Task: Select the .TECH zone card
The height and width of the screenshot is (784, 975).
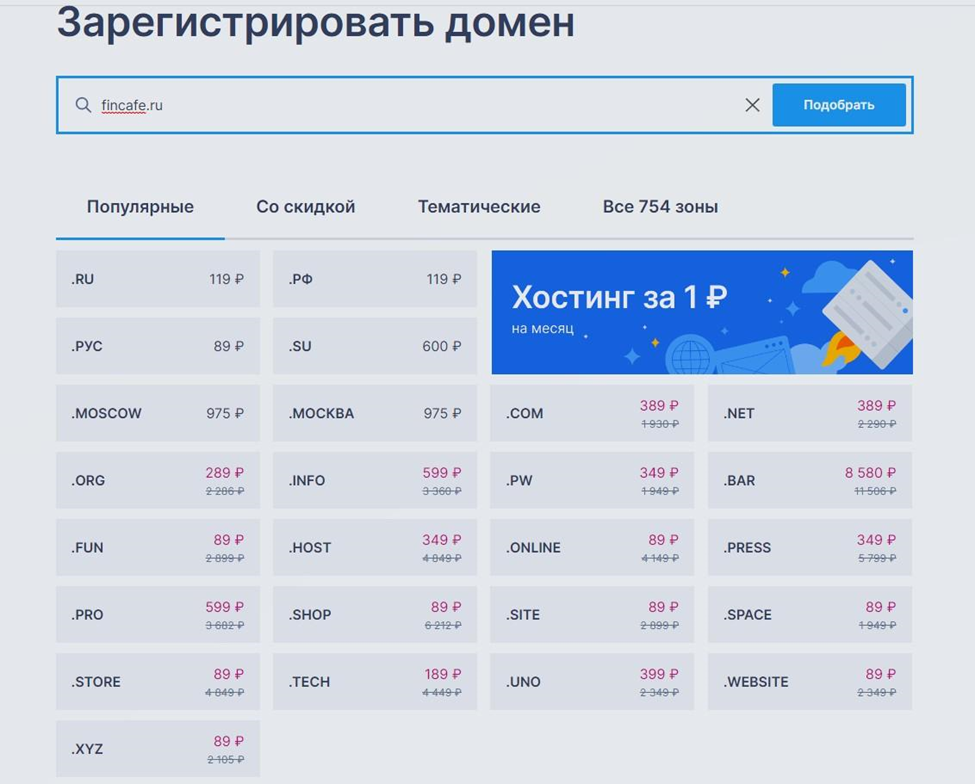Action: pos(375,682)
